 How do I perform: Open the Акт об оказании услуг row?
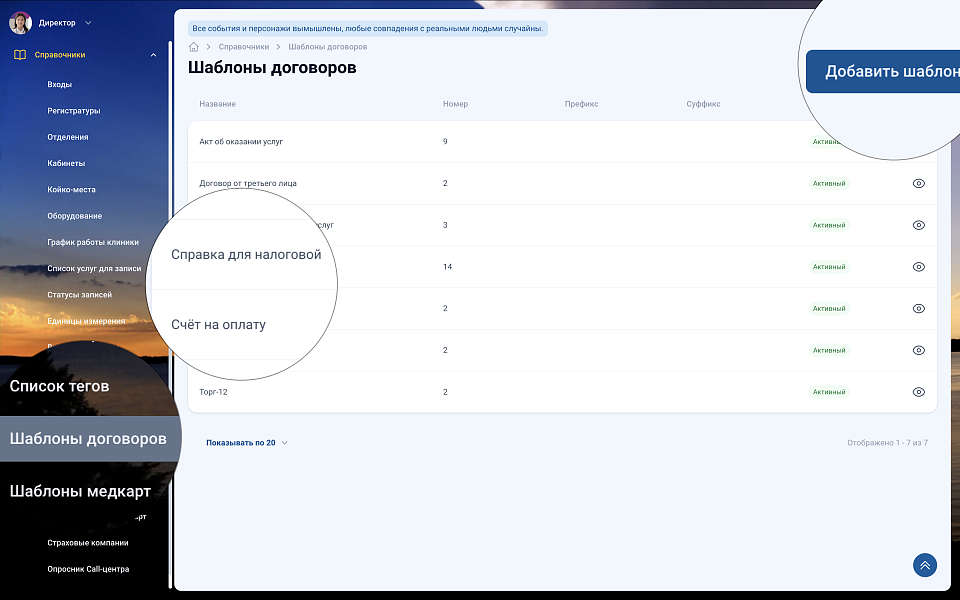pyautogui.click(x=241, y=142)
